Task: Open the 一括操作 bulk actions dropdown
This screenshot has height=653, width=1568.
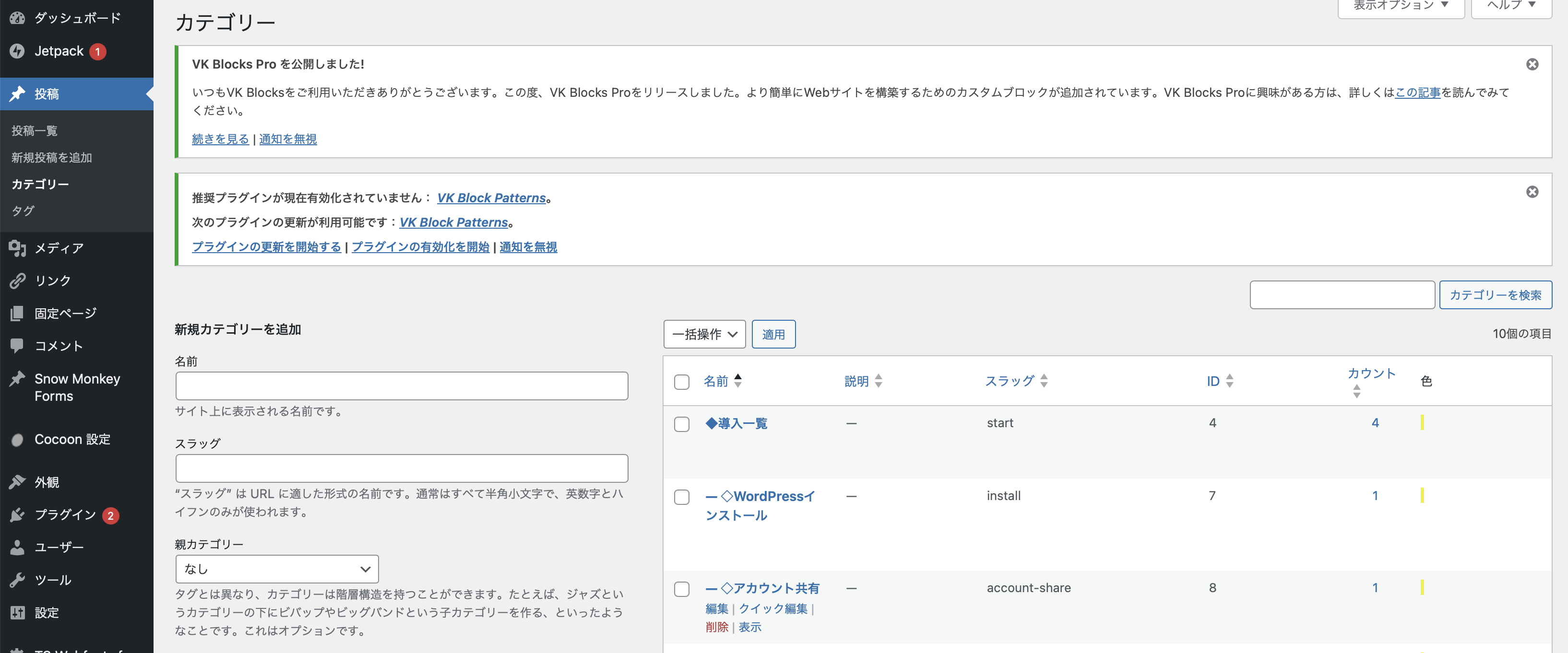Action: tap(704, 334)
